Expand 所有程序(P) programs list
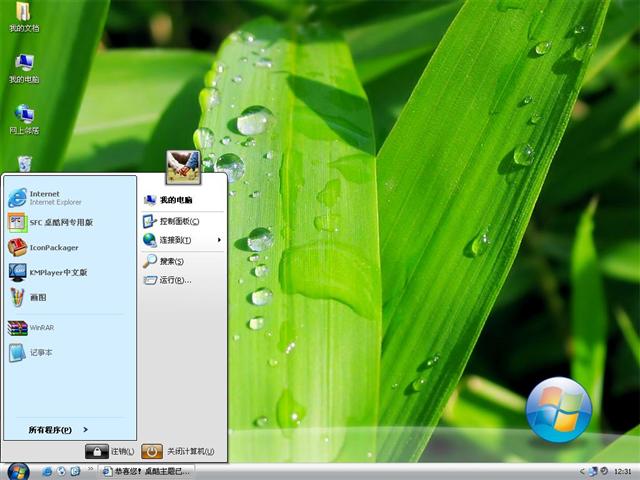 pyautogui.click(x=58, y=429)
